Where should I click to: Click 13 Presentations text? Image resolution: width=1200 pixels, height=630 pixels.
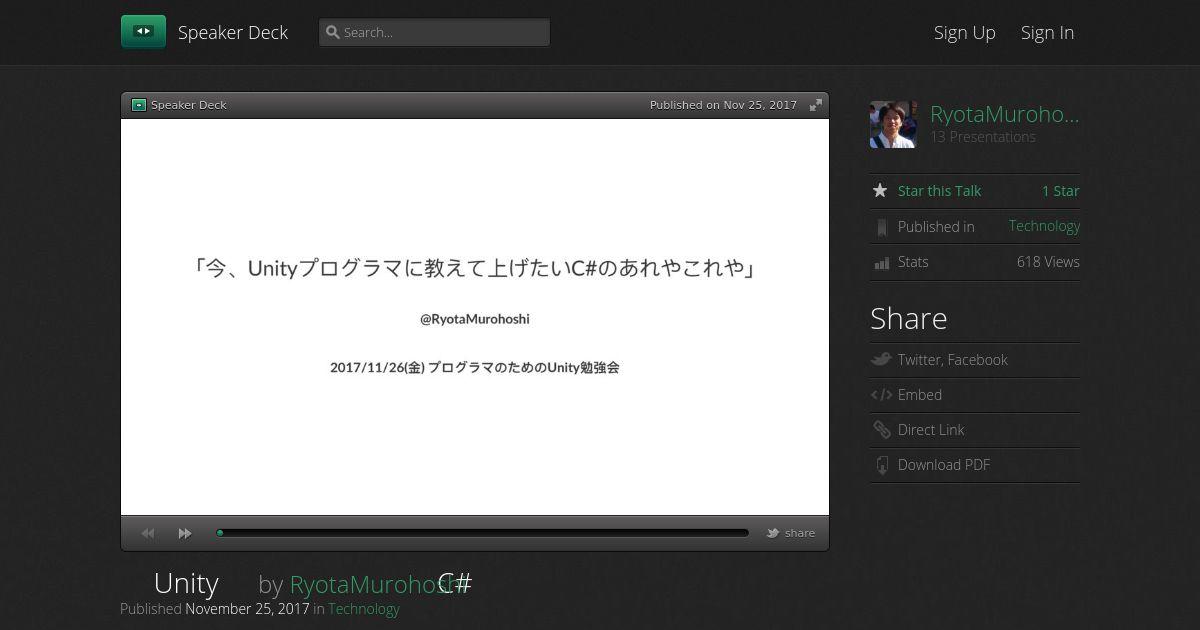click(x=983, y=137)
